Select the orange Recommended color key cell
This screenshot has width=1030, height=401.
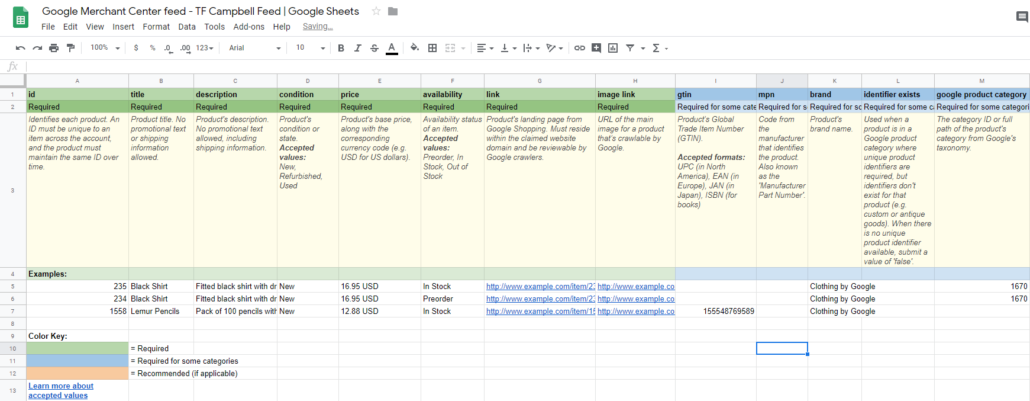click(x=78, y=373)
